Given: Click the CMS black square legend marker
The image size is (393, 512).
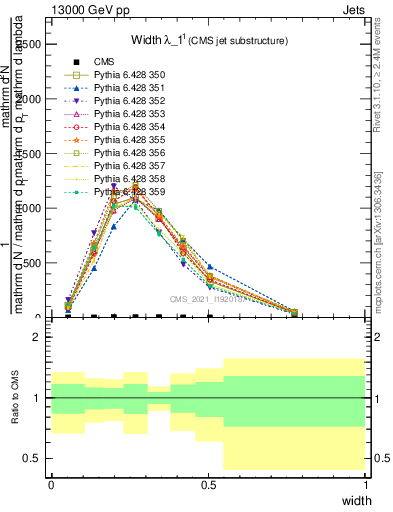Looking at the screenshot, I should (76, 62).
